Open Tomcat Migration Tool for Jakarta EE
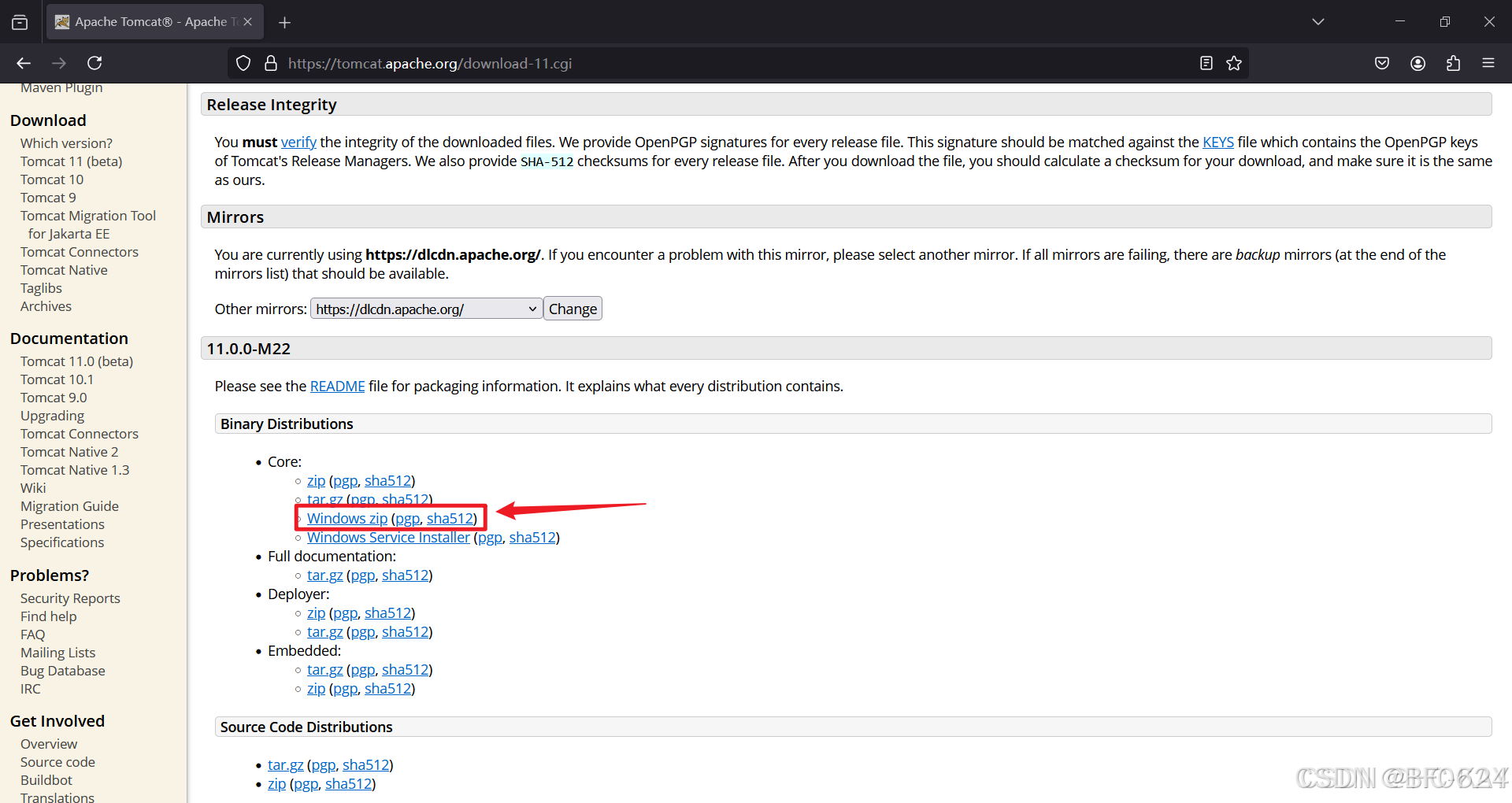1512x803 pixels. 88,224
